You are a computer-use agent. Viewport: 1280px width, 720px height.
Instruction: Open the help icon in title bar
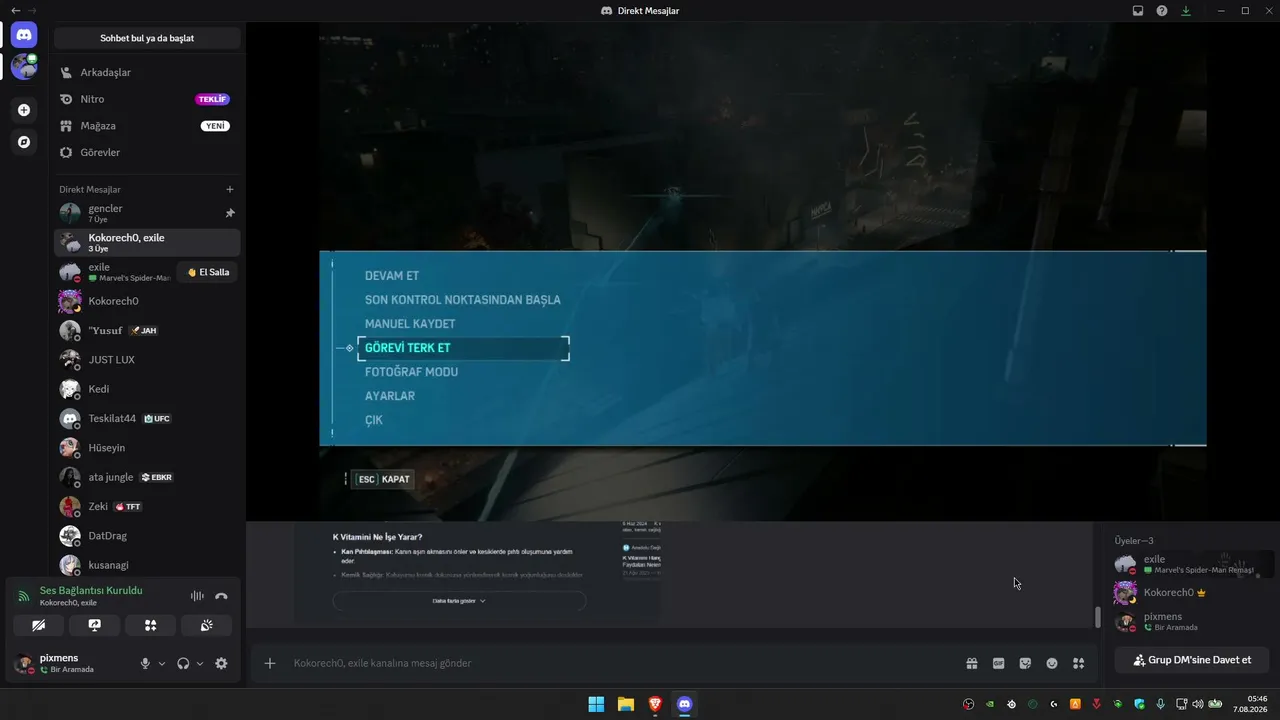(x=1162, y=11)
